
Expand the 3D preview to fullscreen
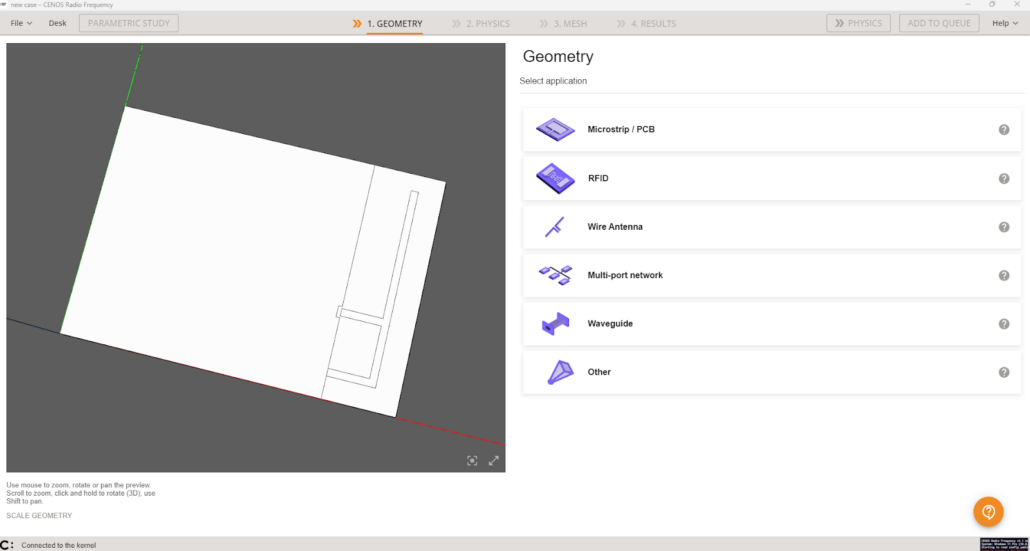coord(494,460)
